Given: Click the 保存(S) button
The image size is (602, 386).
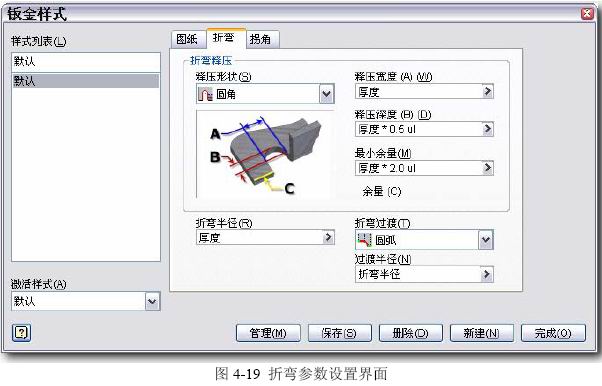Looking at the screenshot, I should click(x=339, y=333).
